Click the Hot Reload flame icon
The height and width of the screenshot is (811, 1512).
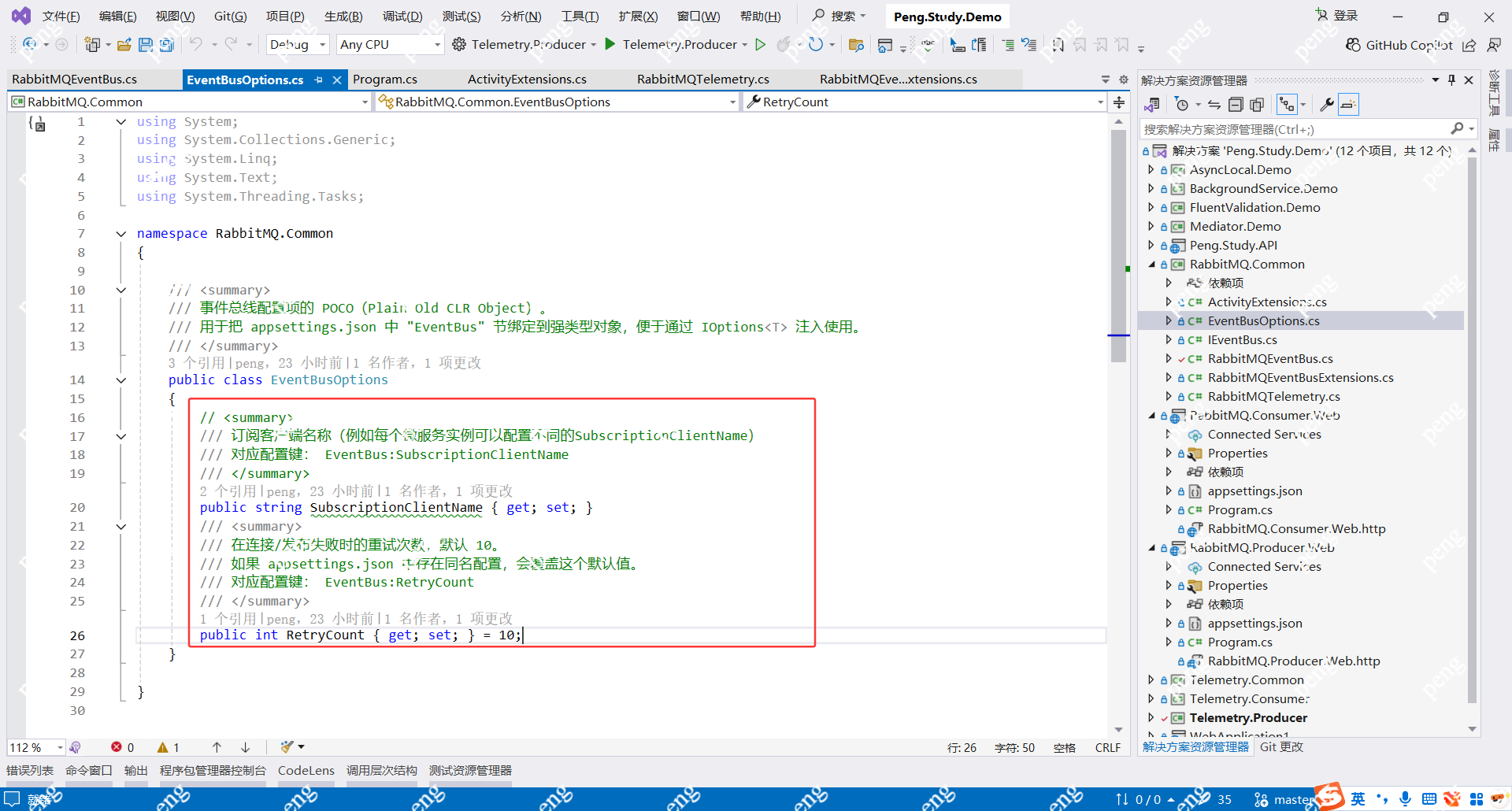click(x=783, y=45)
